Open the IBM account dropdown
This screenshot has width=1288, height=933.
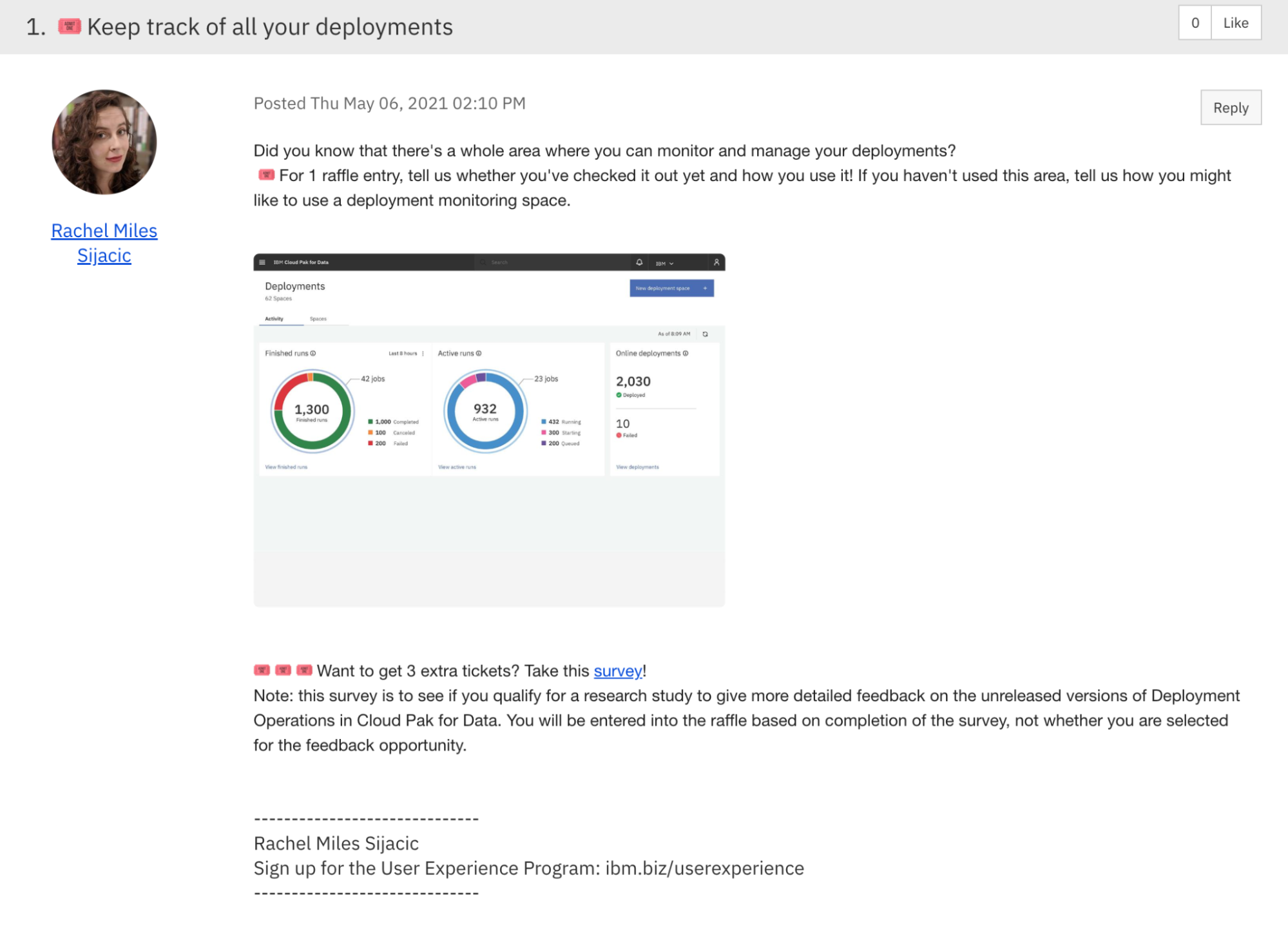pyautogui.click(x=664, y=264)
